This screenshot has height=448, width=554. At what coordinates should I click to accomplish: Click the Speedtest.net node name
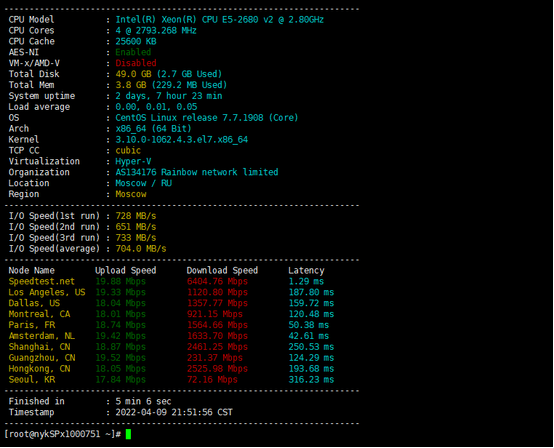tap(42, 282)
